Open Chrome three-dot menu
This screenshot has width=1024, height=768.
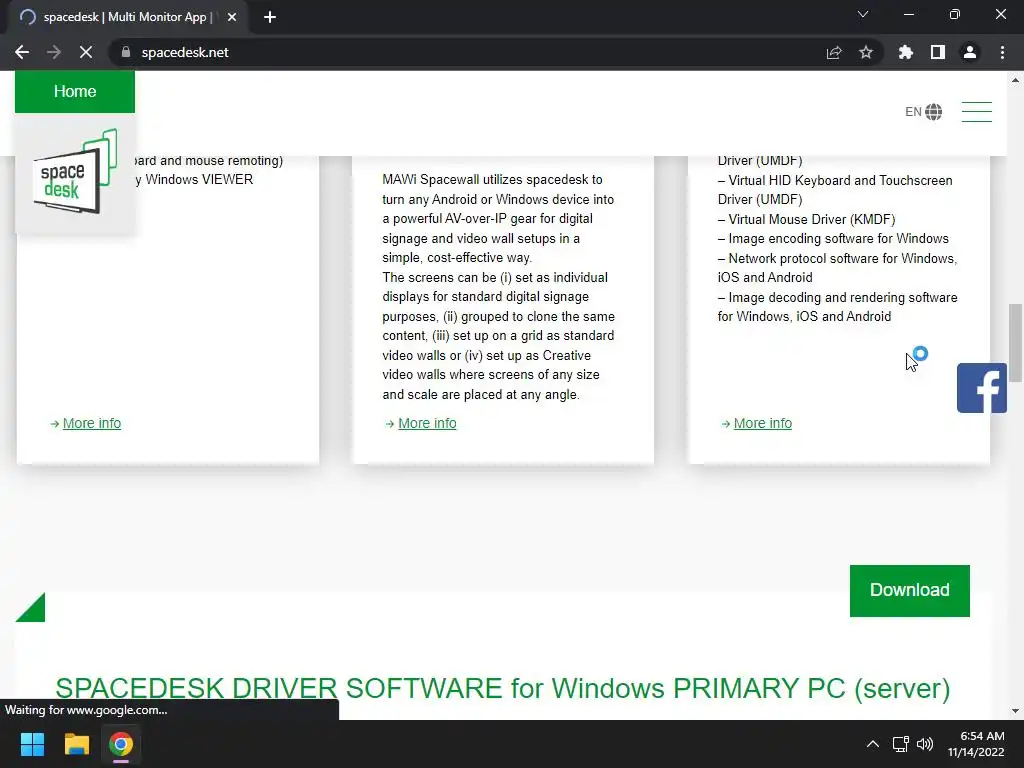1002,52
